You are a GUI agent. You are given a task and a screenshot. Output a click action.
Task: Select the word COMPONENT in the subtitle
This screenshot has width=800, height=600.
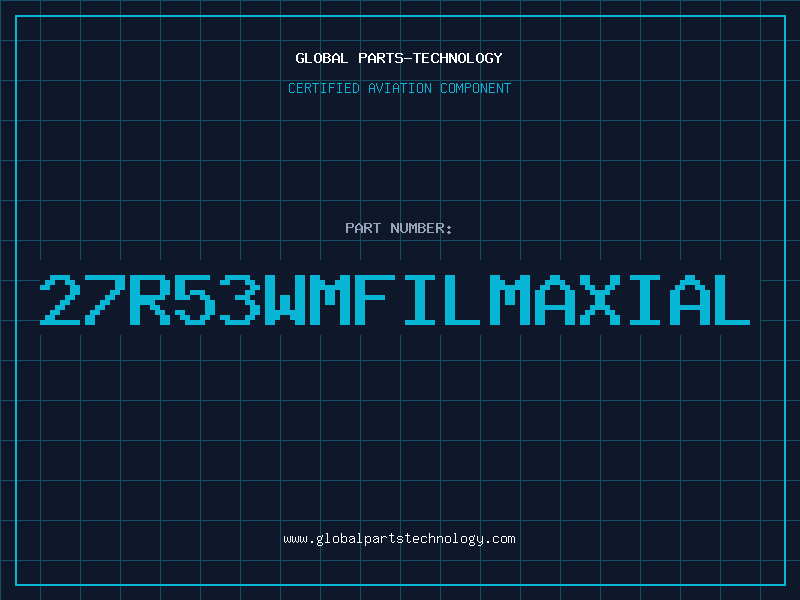point(475,88)
